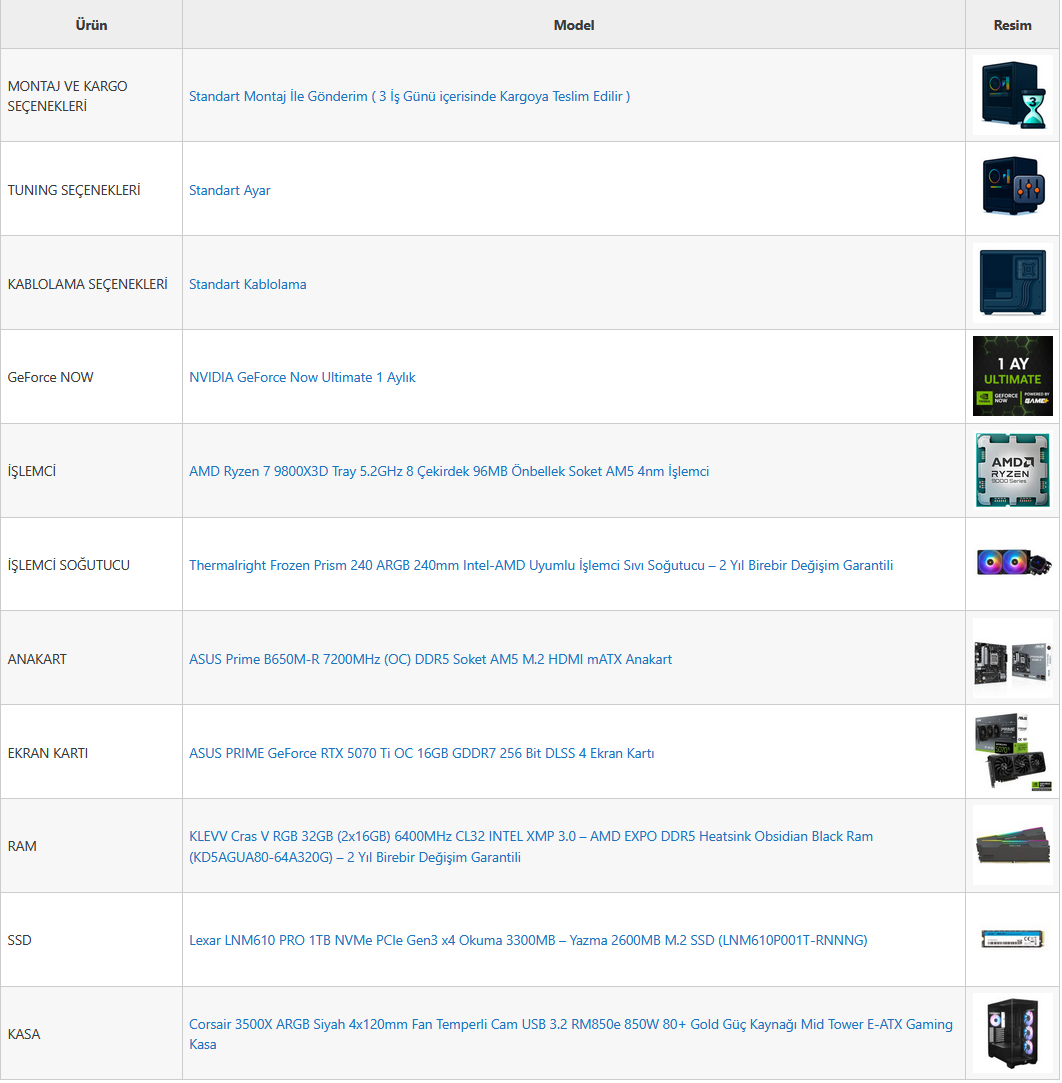The width and height of the screenshot is (1062, 1083).
Task: Open Corsair 3500X ARGB case link
Action: (571, 1034)
